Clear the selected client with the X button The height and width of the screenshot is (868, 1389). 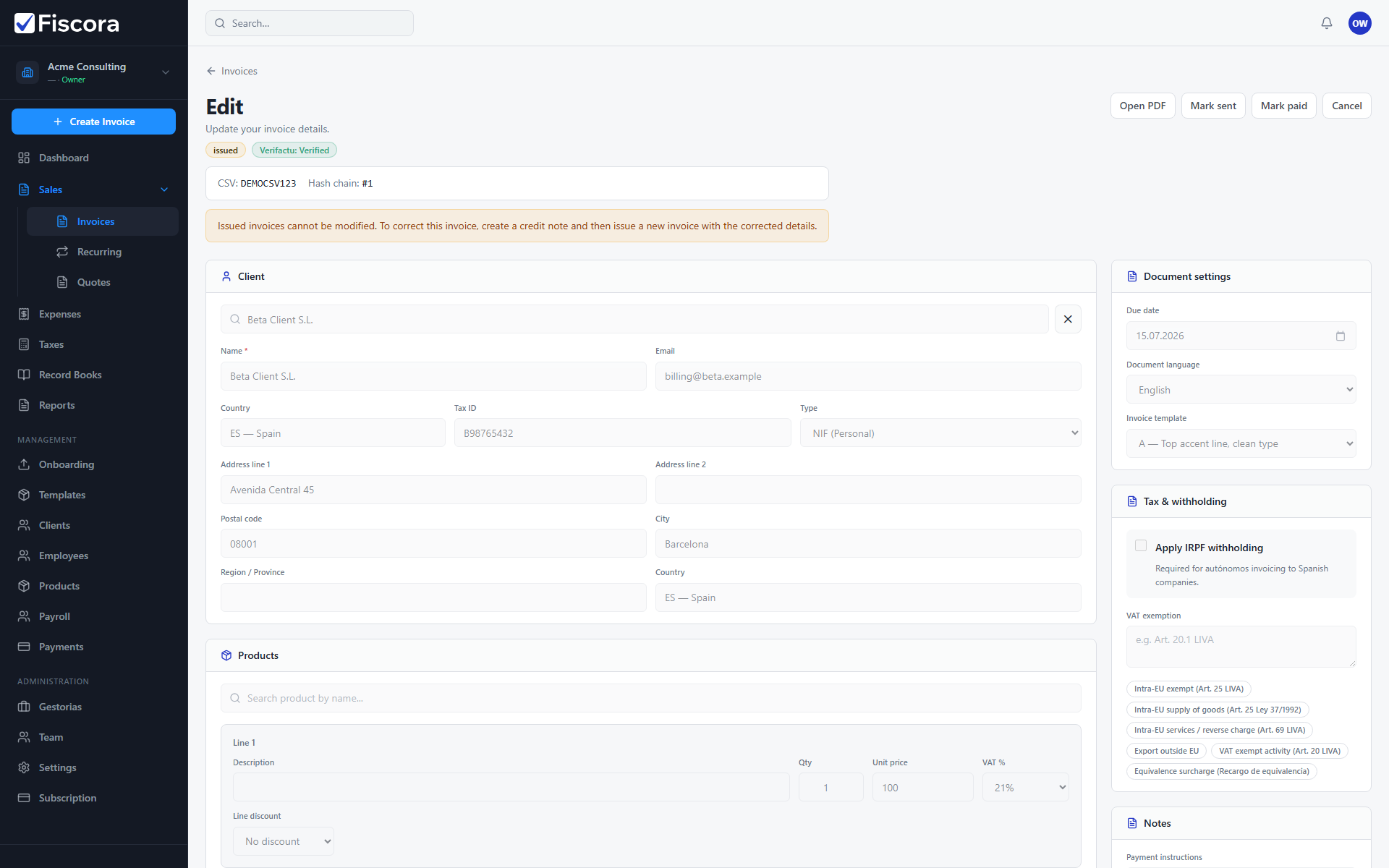click(1068, 319)
